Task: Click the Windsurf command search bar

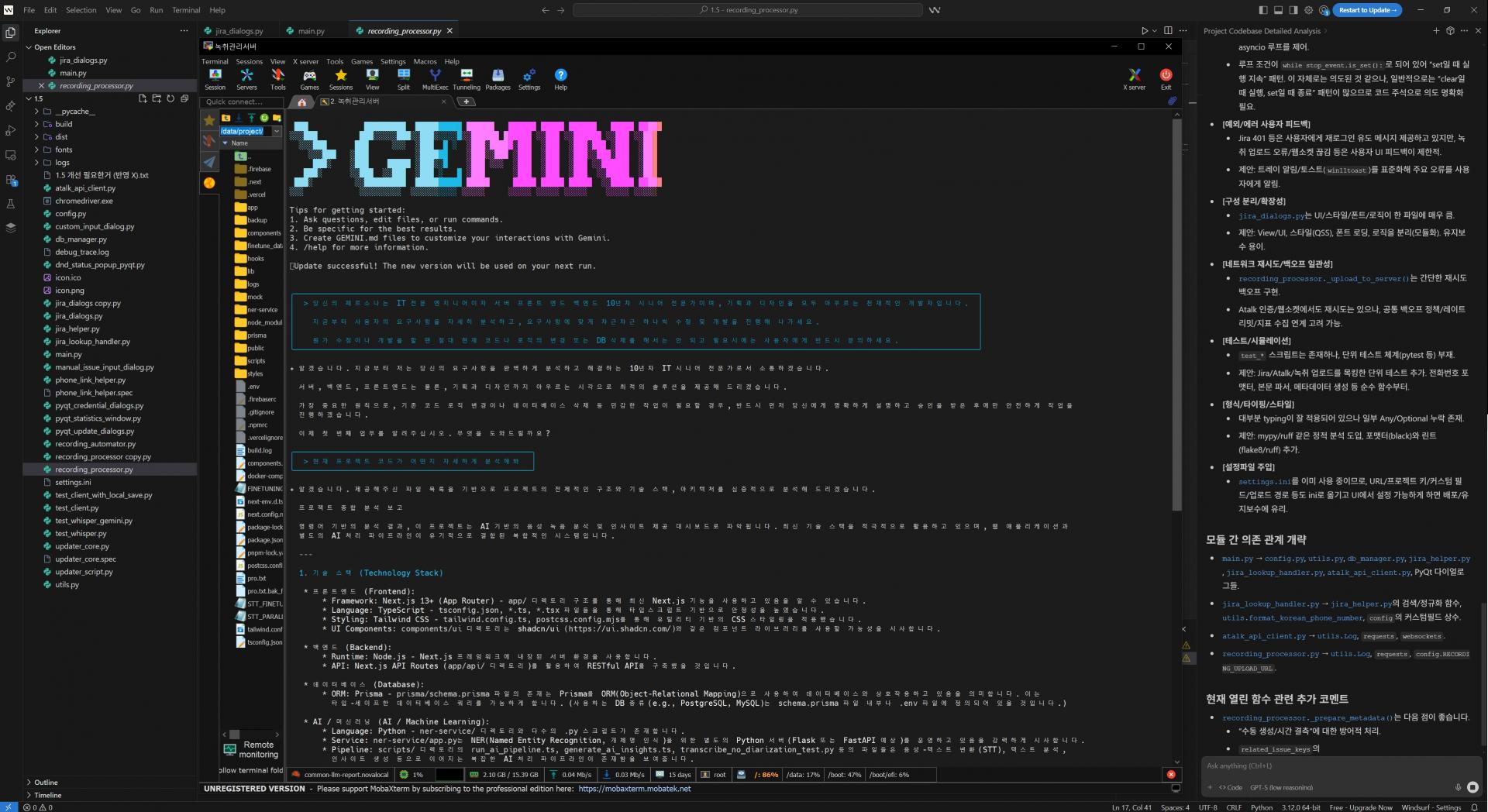Action: (x=748, y=10)
